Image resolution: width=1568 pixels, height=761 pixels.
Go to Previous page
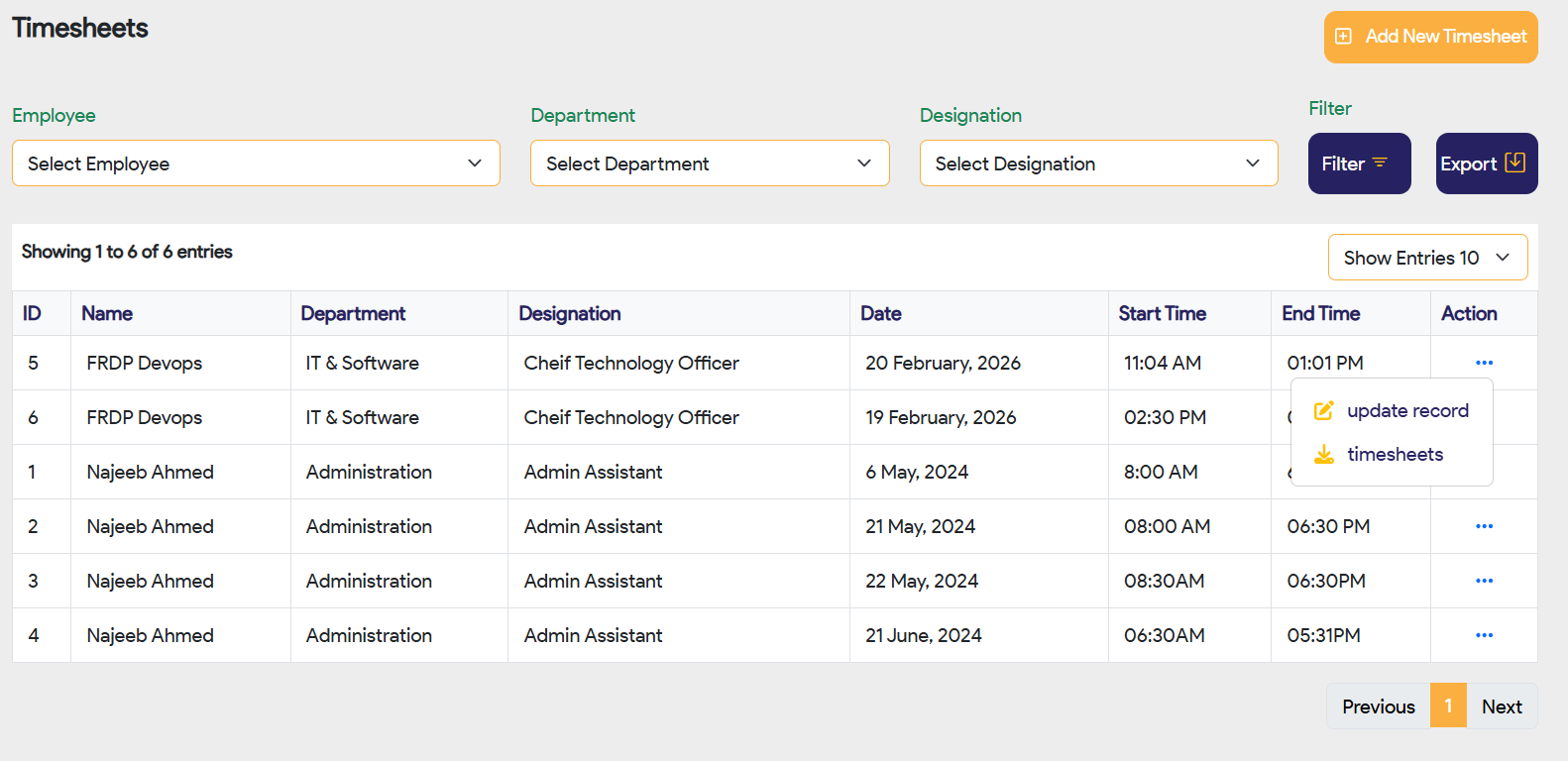click(x=1378, y=707)
